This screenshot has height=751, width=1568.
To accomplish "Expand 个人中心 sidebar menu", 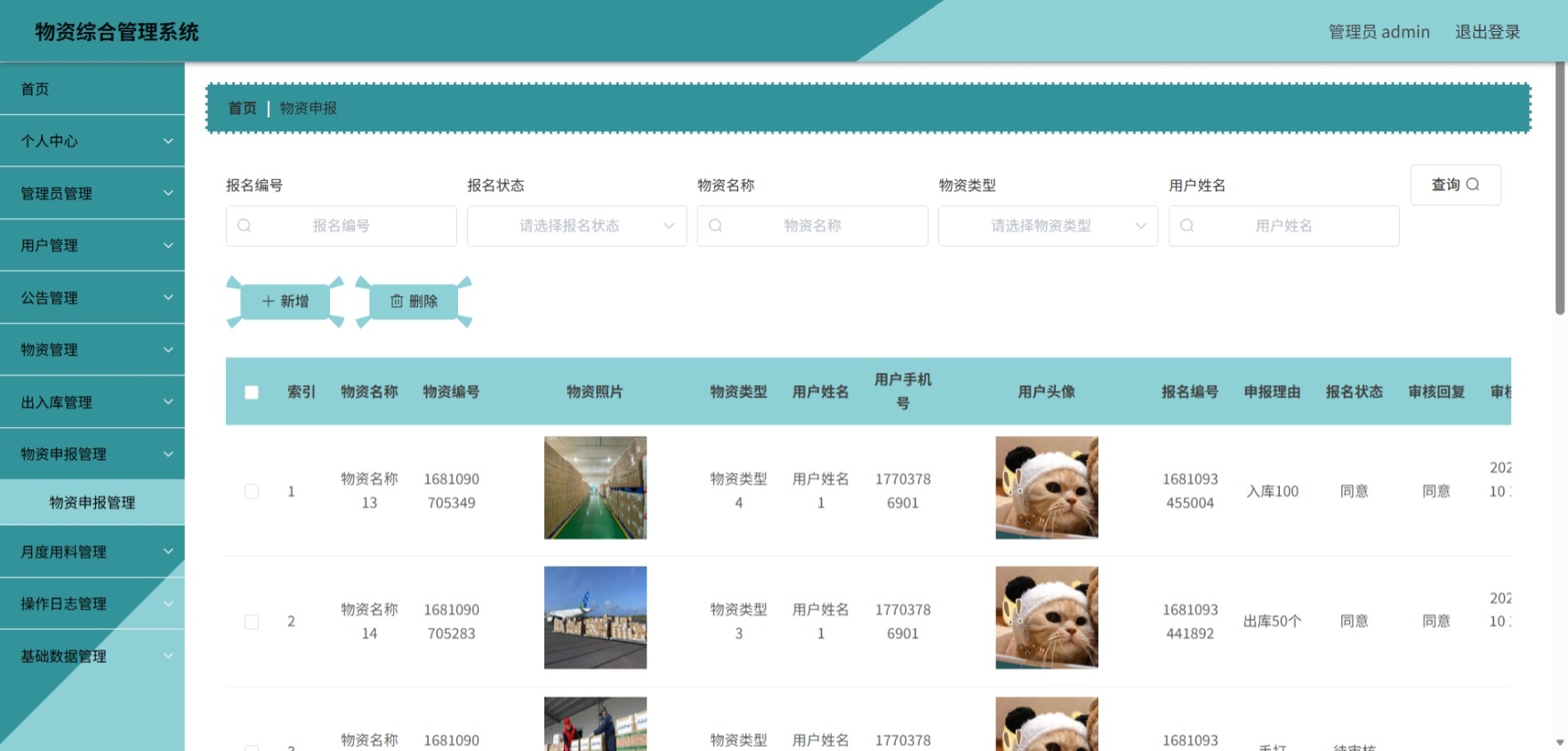I will coord(92,141).
